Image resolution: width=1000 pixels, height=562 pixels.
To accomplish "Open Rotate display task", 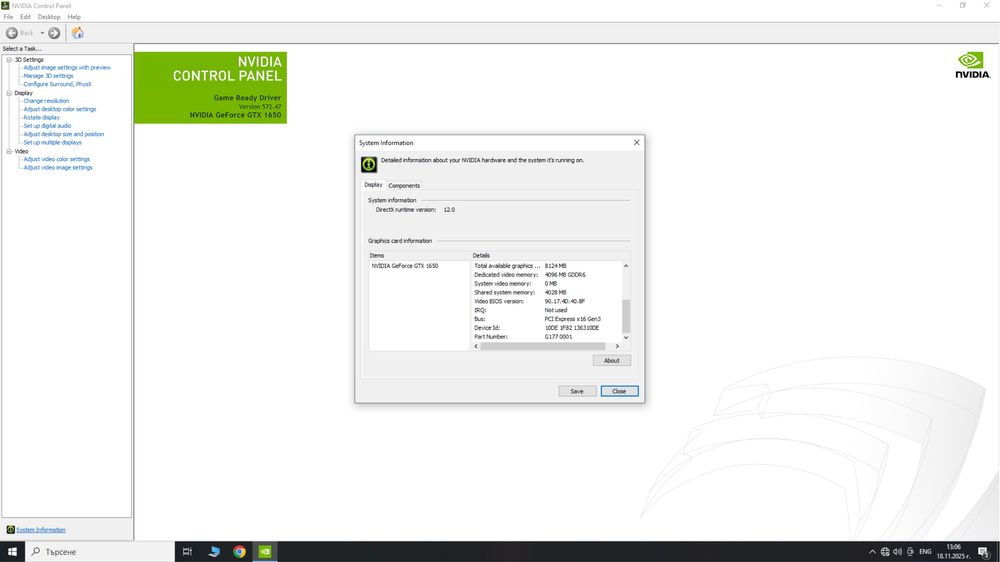I will pyautogui.click(x=41, y=117).
